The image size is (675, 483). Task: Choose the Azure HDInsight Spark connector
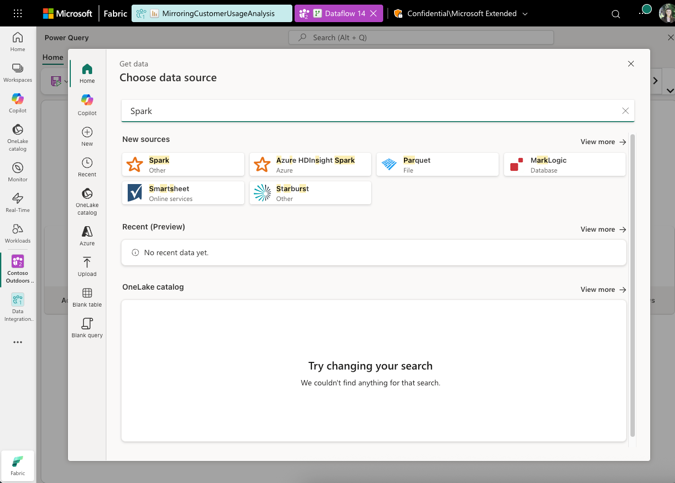click(310, 164)
